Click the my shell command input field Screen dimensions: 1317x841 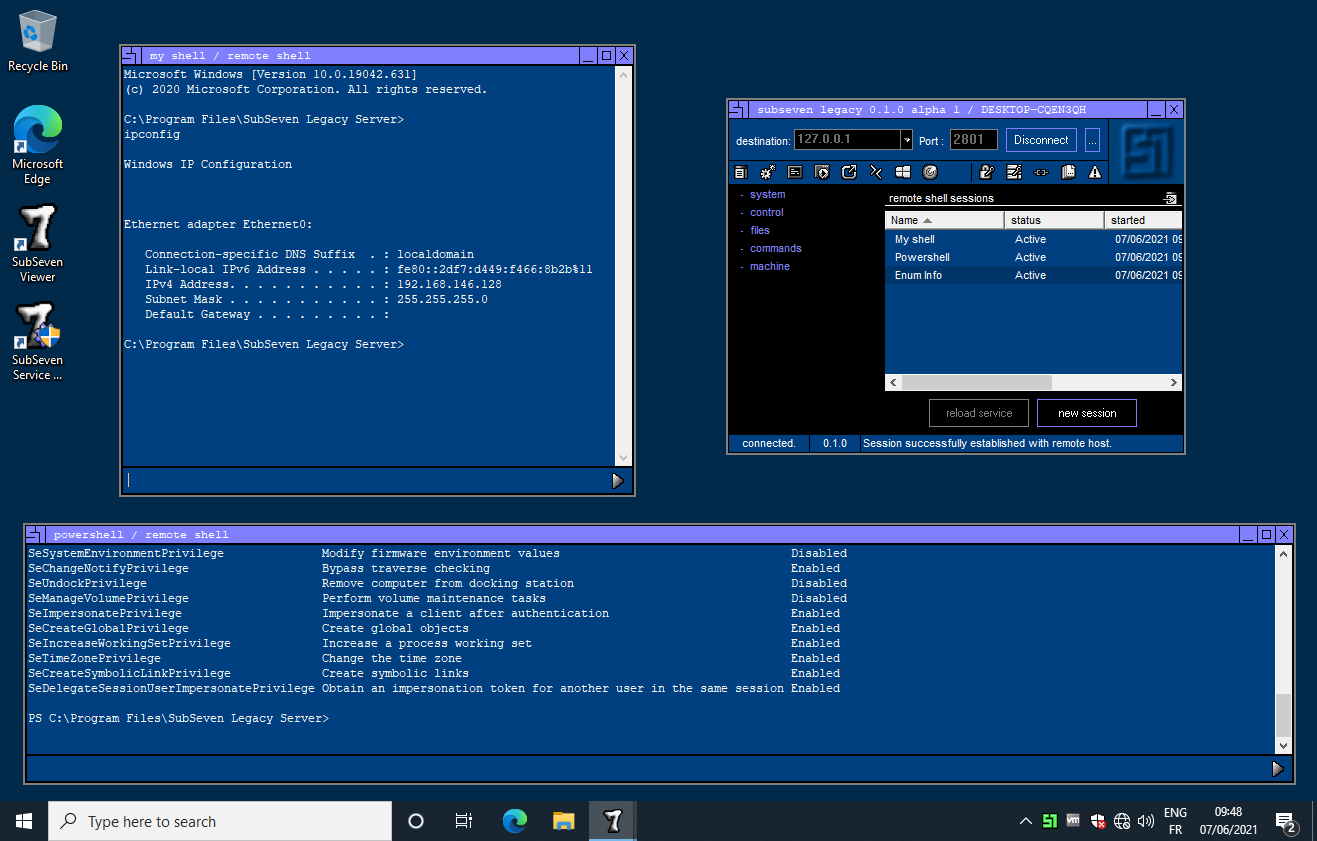[x=365, y=481]
